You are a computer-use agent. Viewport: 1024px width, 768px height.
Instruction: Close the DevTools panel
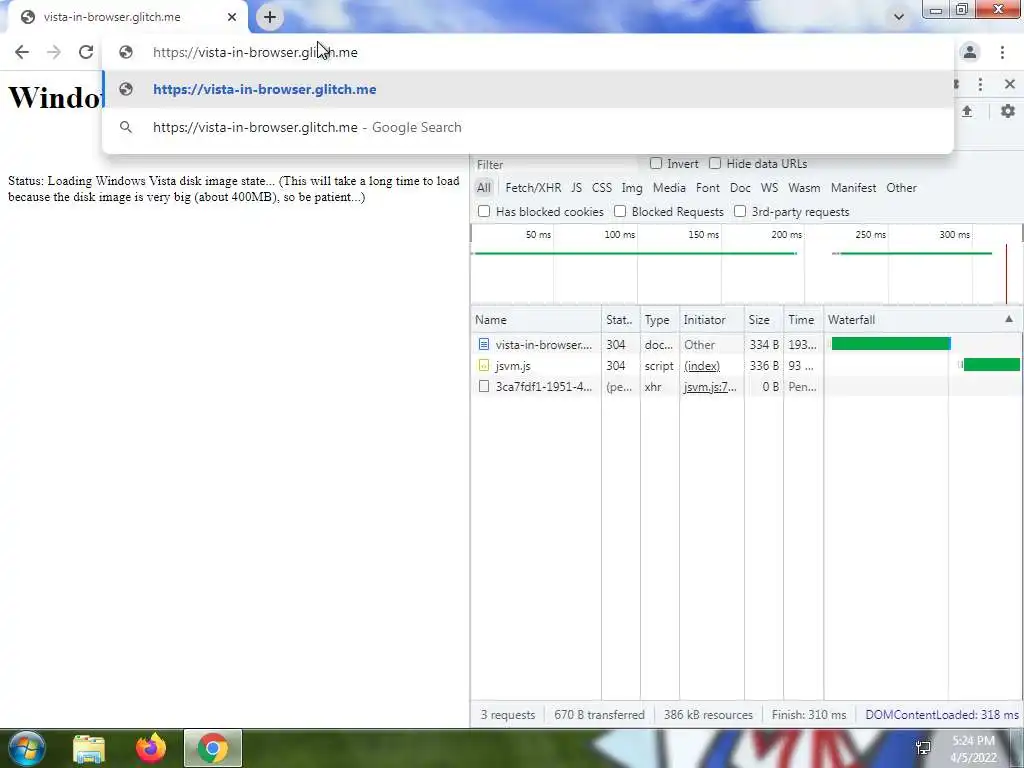1010,84
